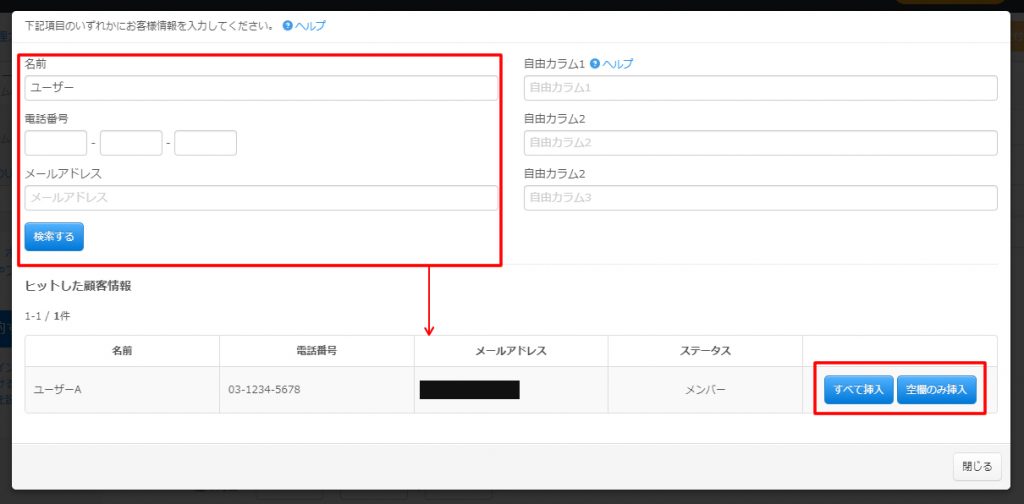Screen dimensions: 1024x504
Task: Close the dialog with 閉じる button
Action: [x=977, y=466]
